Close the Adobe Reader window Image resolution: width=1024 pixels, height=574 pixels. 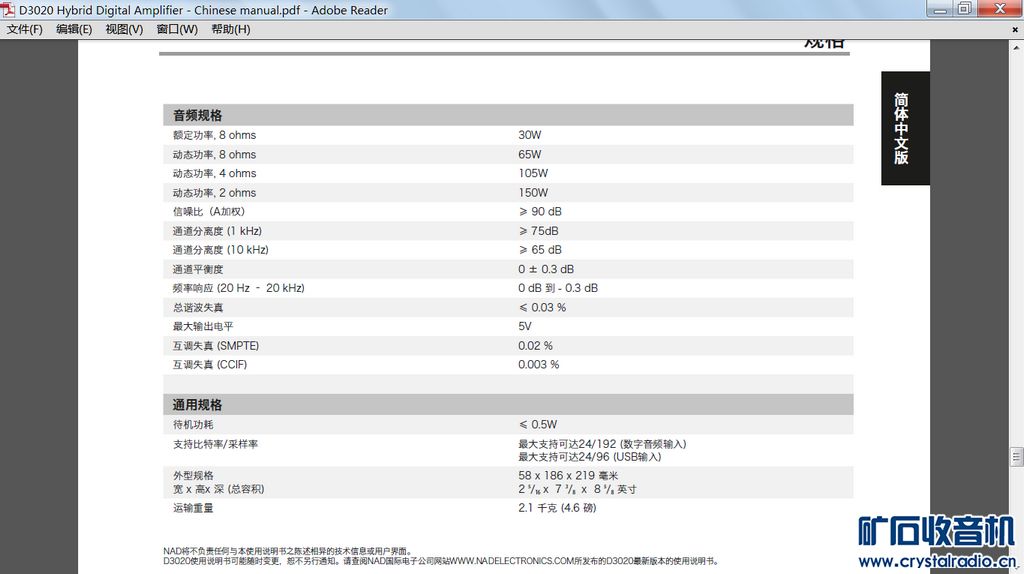click(x=999, y=8)
